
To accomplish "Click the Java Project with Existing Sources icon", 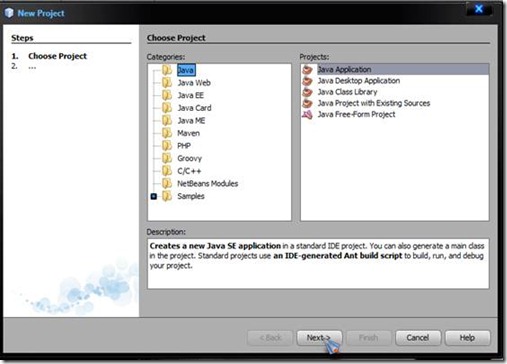I will (x=307, y=103).
